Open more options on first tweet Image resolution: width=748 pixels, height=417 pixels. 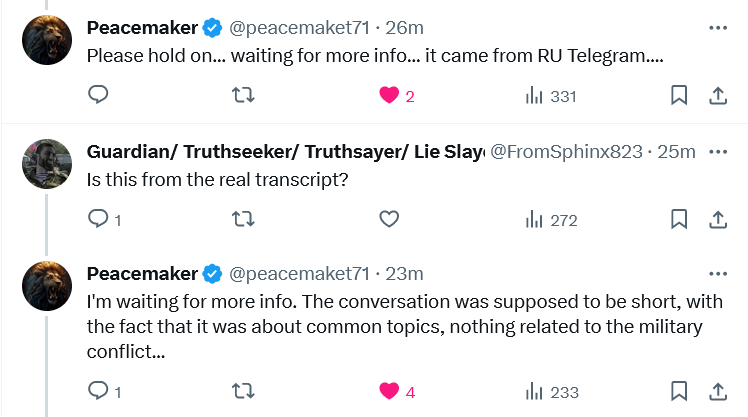point(717,28)
